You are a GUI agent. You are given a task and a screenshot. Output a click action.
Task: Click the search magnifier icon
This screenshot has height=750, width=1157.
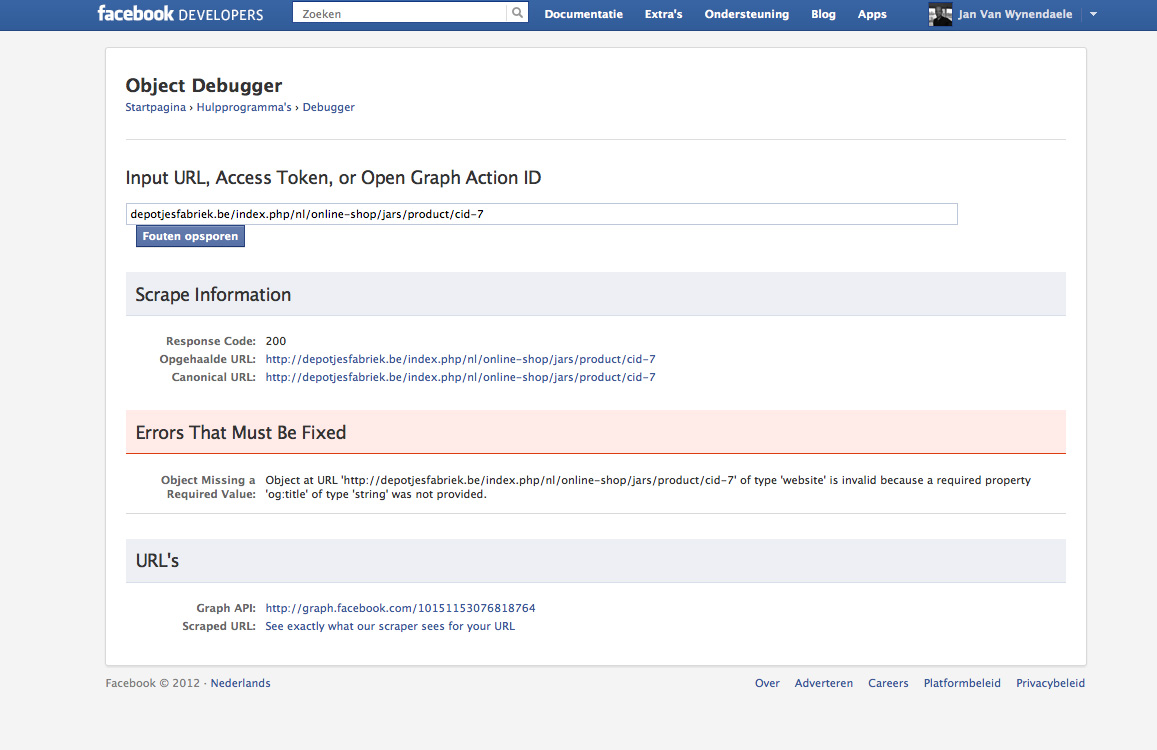pos(517,13)
